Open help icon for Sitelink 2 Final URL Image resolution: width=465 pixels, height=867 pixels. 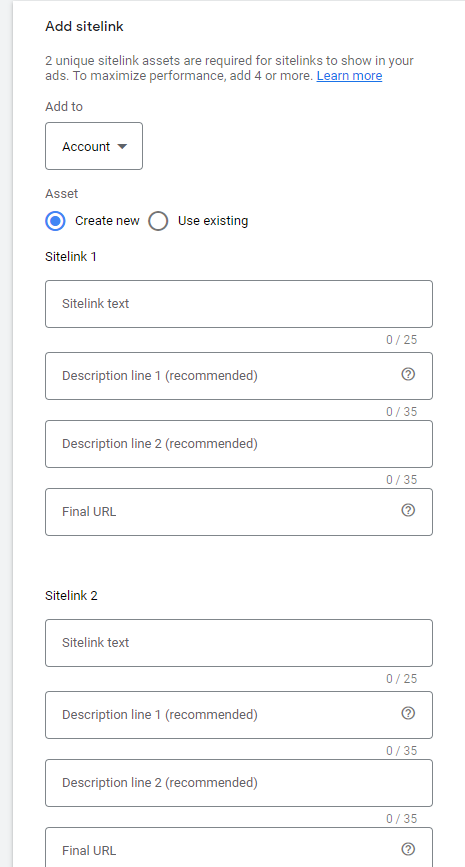(x=408, y=849)
